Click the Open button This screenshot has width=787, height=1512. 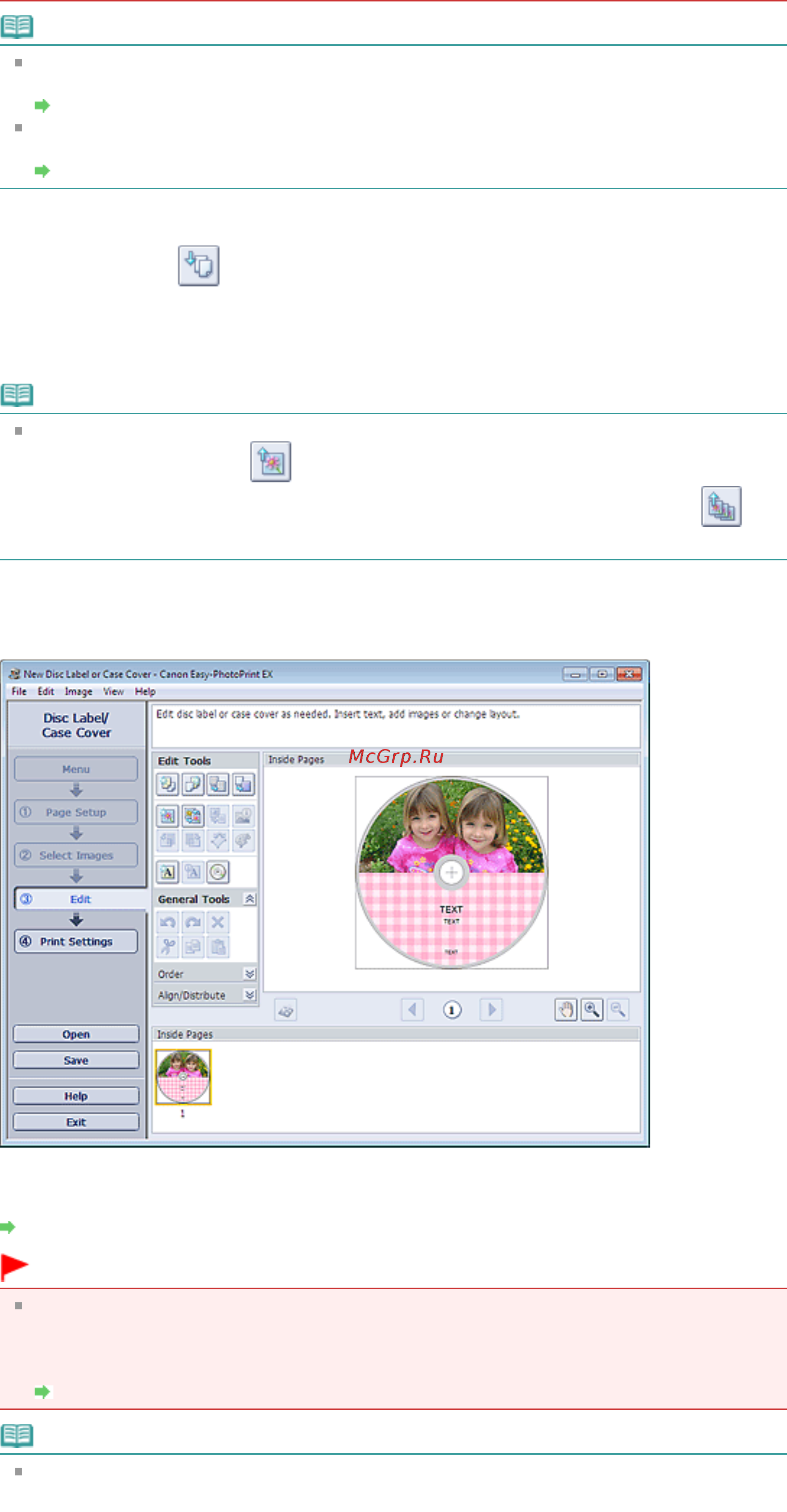coord(76,1034)
